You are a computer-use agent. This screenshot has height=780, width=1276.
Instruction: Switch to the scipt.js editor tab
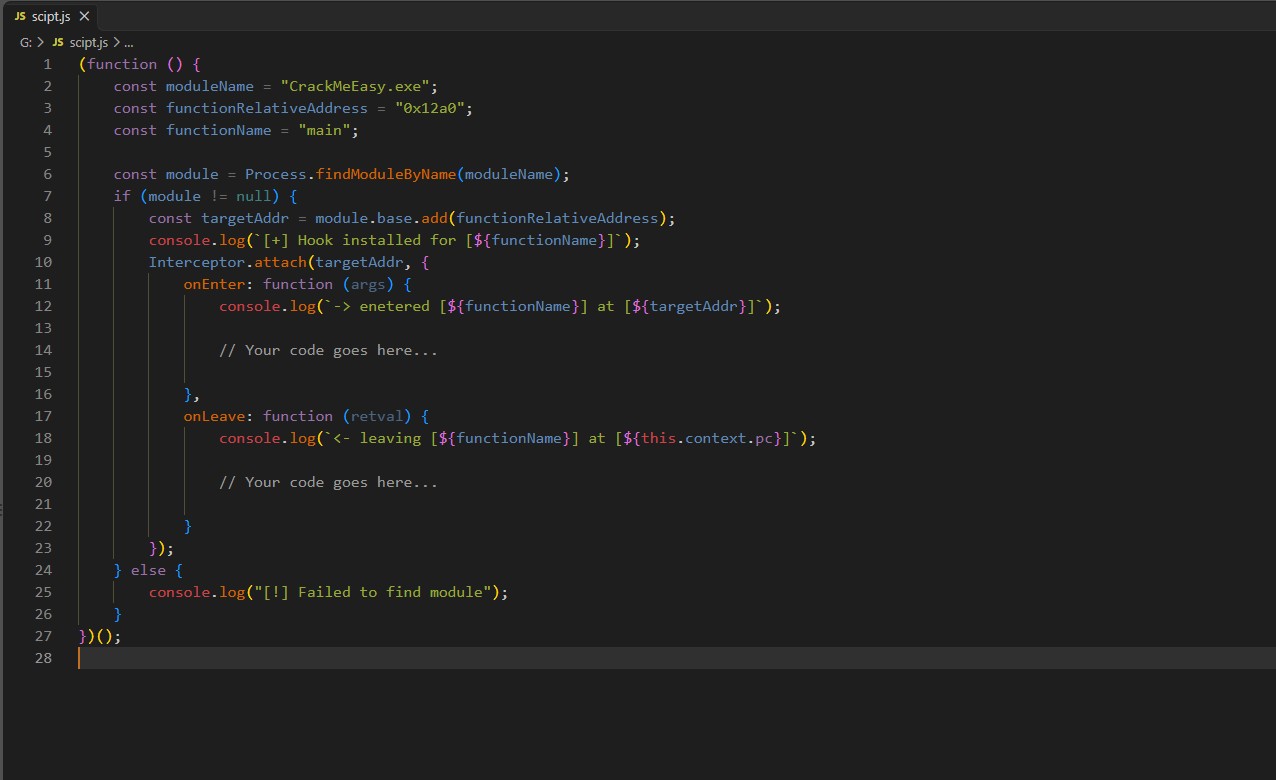(51, 16)
